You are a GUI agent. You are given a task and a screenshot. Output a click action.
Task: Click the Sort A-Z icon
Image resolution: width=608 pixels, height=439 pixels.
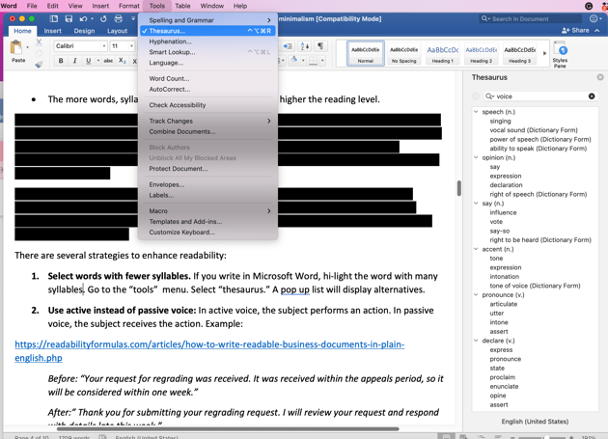pos(304,46)
